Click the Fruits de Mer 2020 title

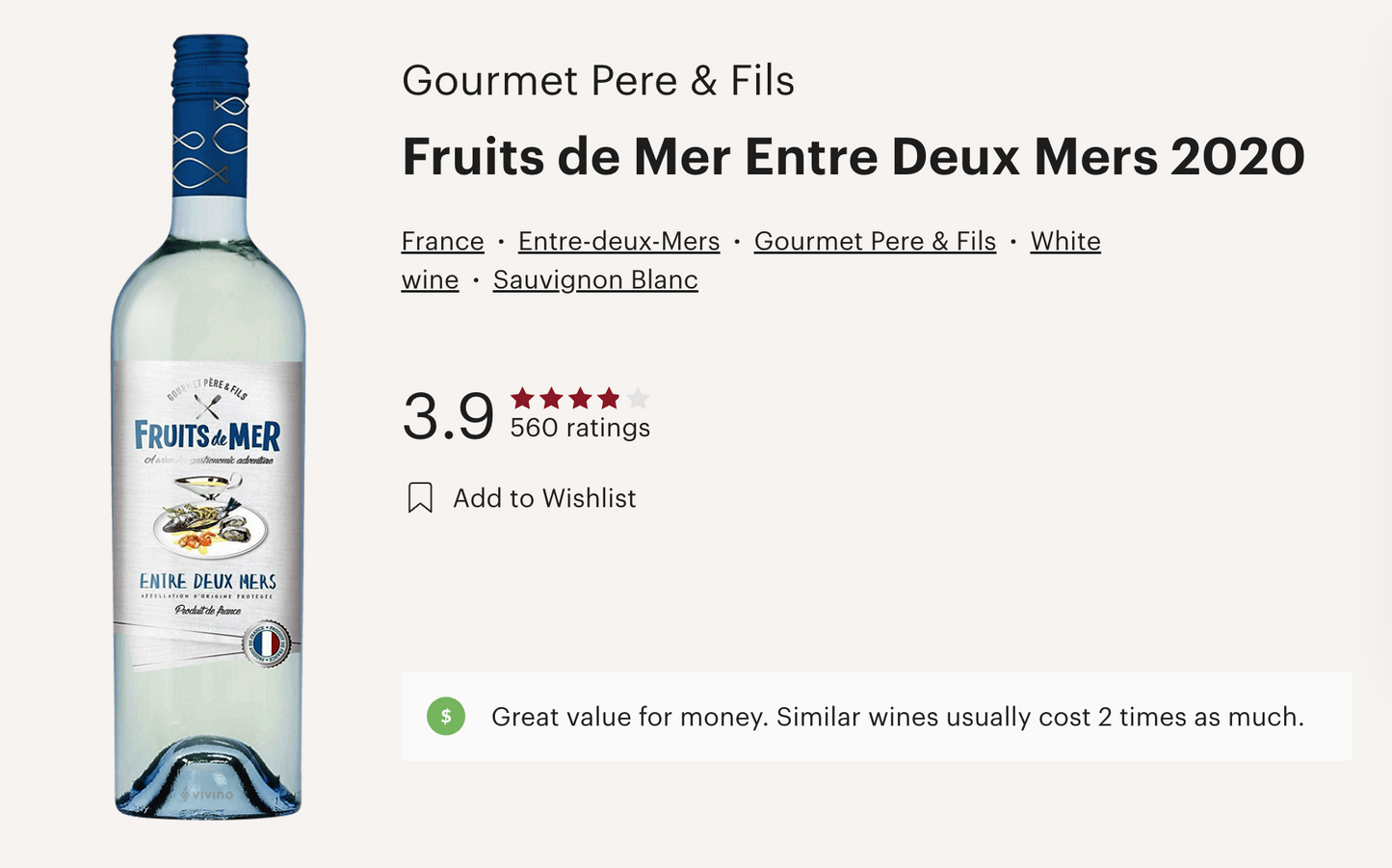(853, 157)
